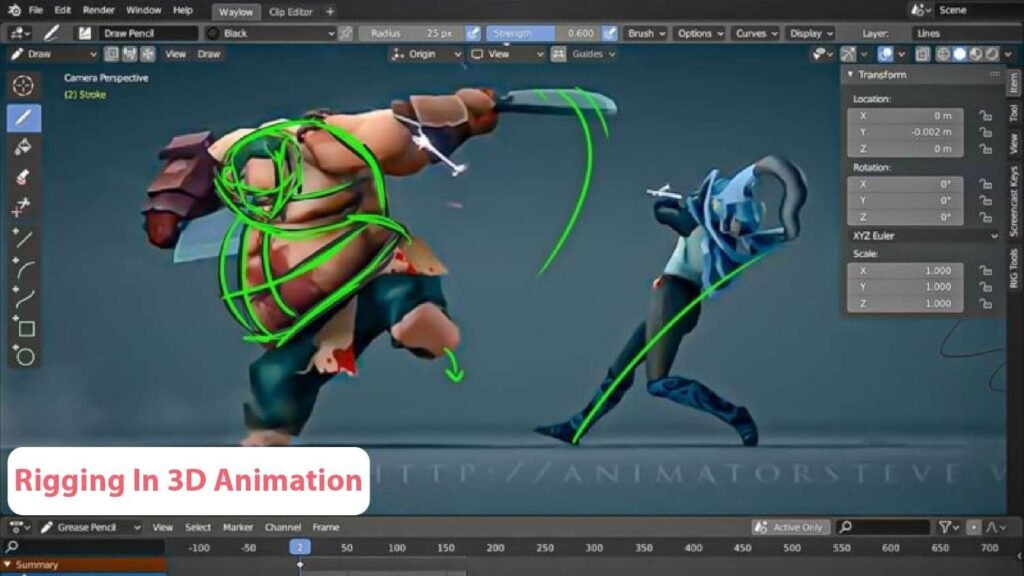Select the Curve drawing tool
The image size is (1024, 576).
click(24, 298)
